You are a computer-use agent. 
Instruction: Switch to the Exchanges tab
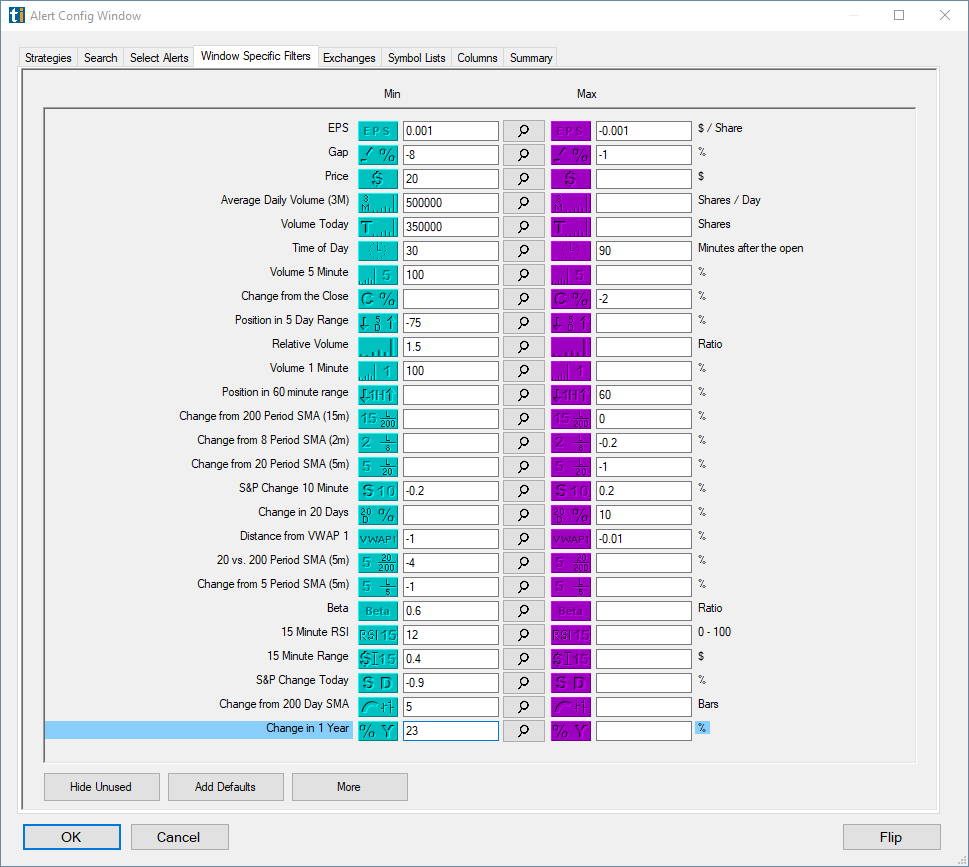348,57
